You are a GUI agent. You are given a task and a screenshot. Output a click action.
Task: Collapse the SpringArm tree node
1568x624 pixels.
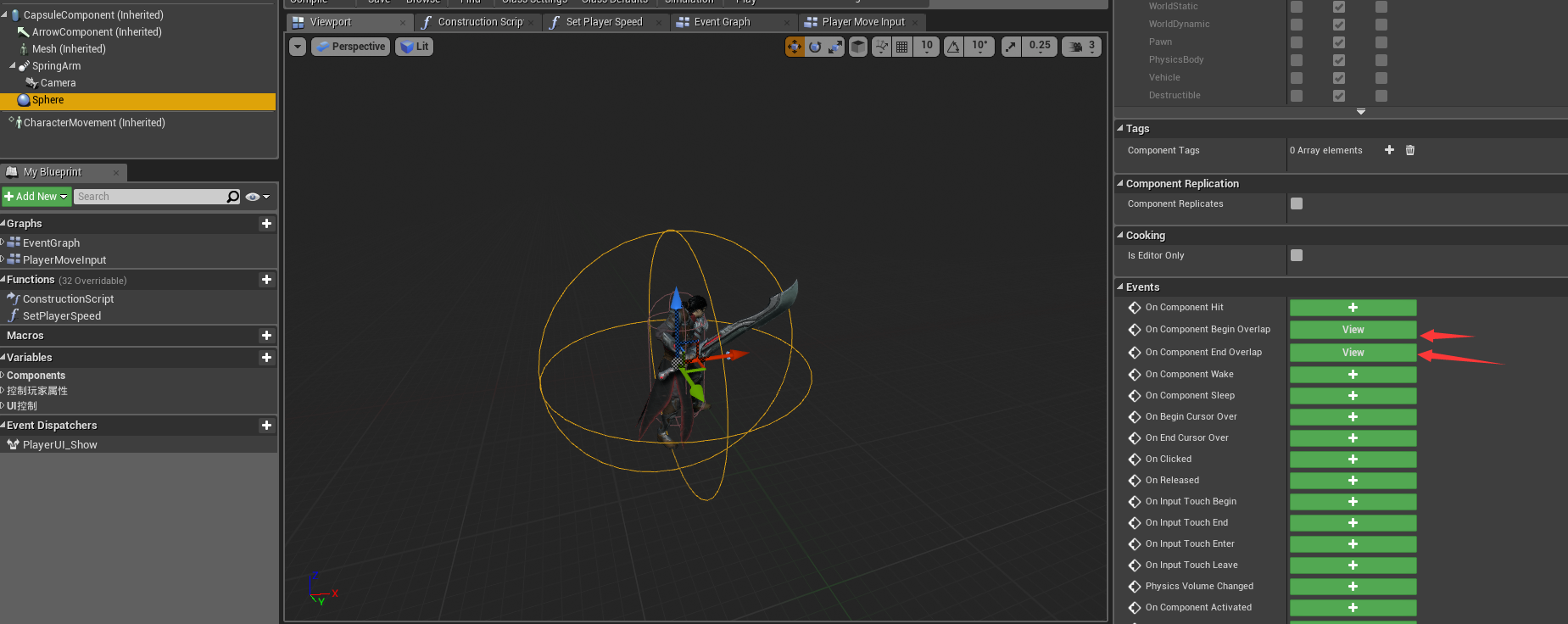[x=13, y=65]
